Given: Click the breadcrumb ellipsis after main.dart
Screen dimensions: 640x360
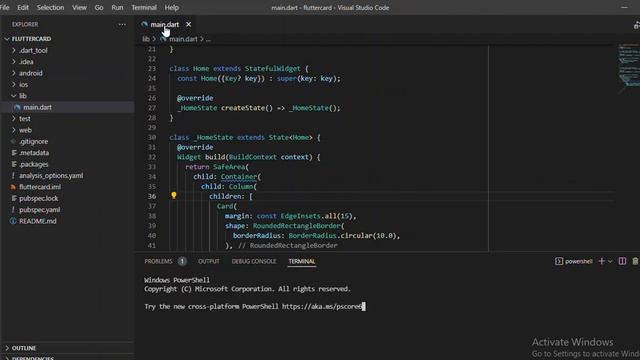Looking at the screenshot, I should tap(209, 39).
